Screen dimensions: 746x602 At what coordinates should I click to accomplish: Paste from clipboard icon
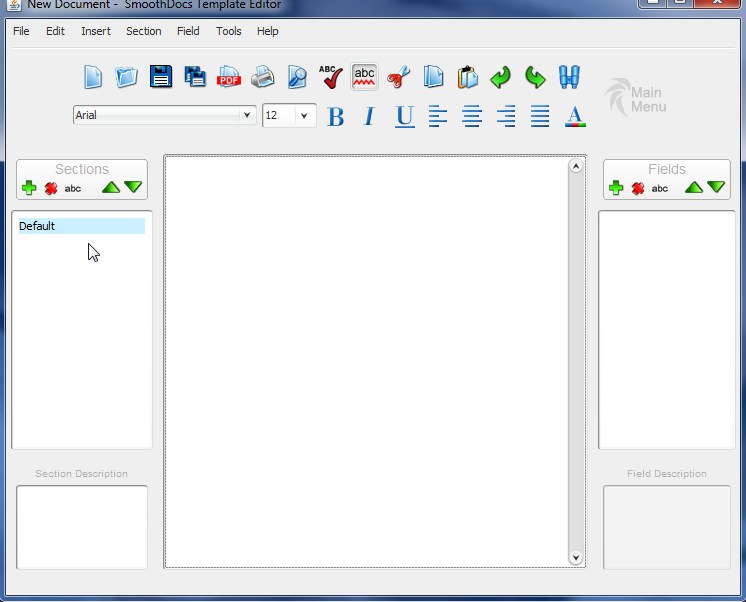coord(467,77)
